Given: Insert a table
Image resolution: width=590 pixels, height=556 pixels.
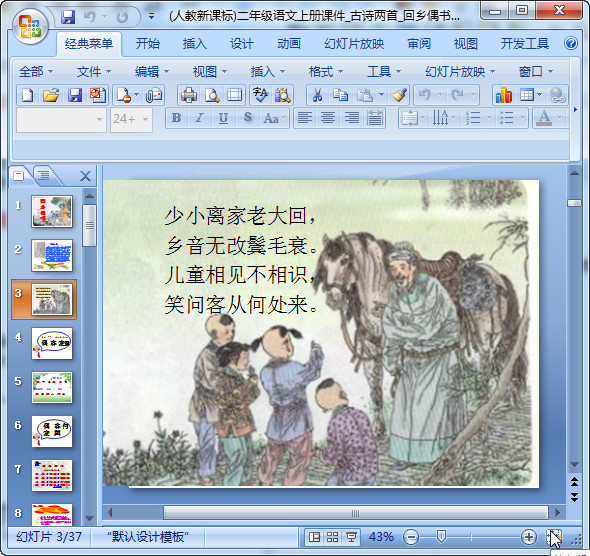Looking at the screenshot, I should (527, 95).
